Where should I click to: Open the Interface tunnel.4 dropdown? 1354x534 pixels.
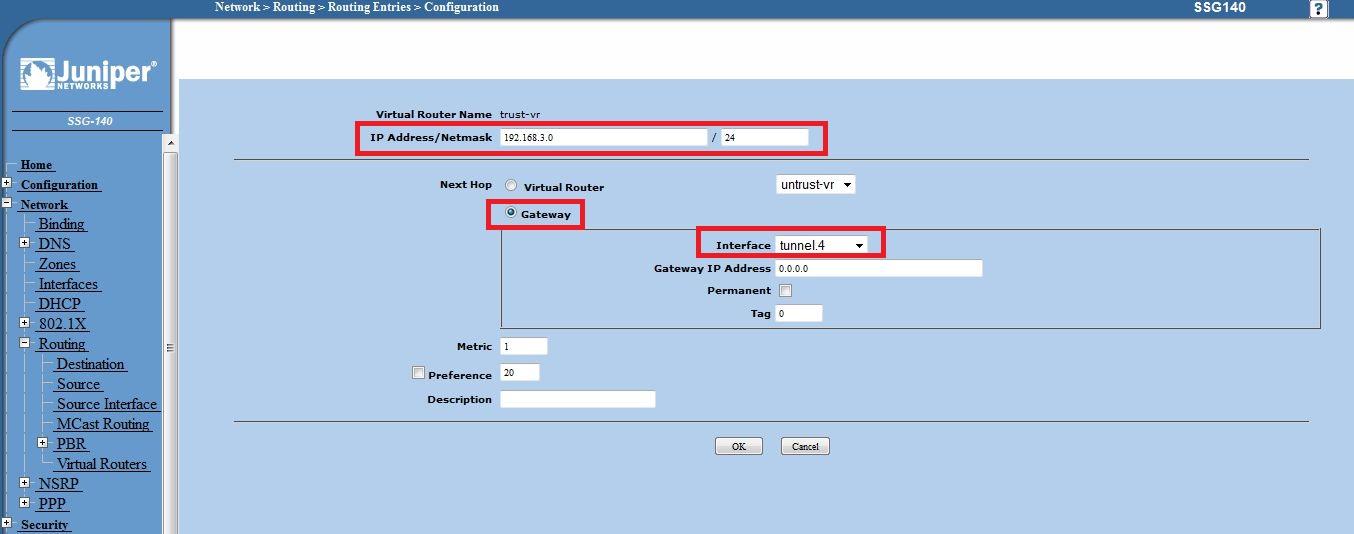(822, 245)
